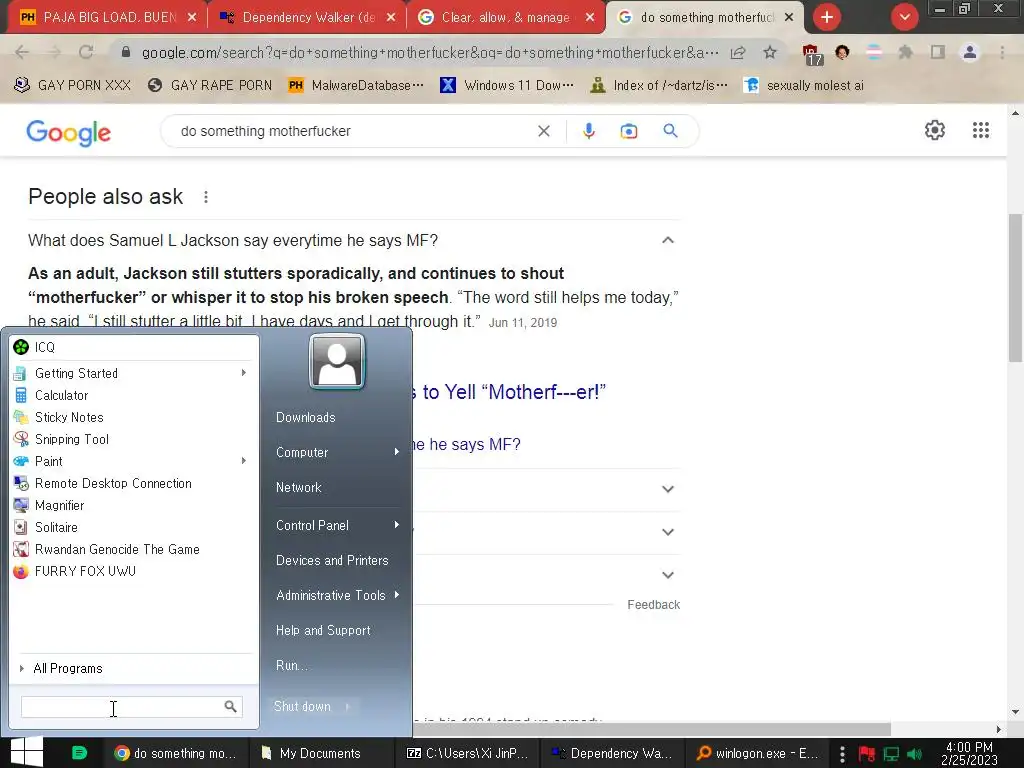Open winlogon.exe taskbar search window

pos(757,753)
